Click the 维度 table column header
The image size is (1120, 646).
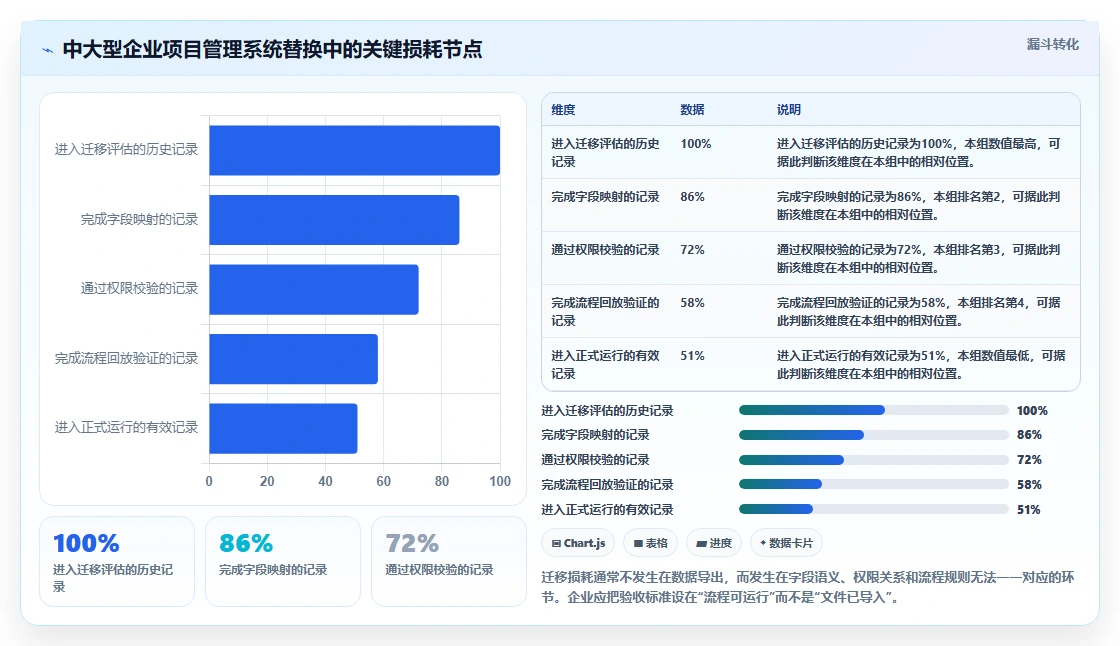pyautogui.click(x=563, y=109)
